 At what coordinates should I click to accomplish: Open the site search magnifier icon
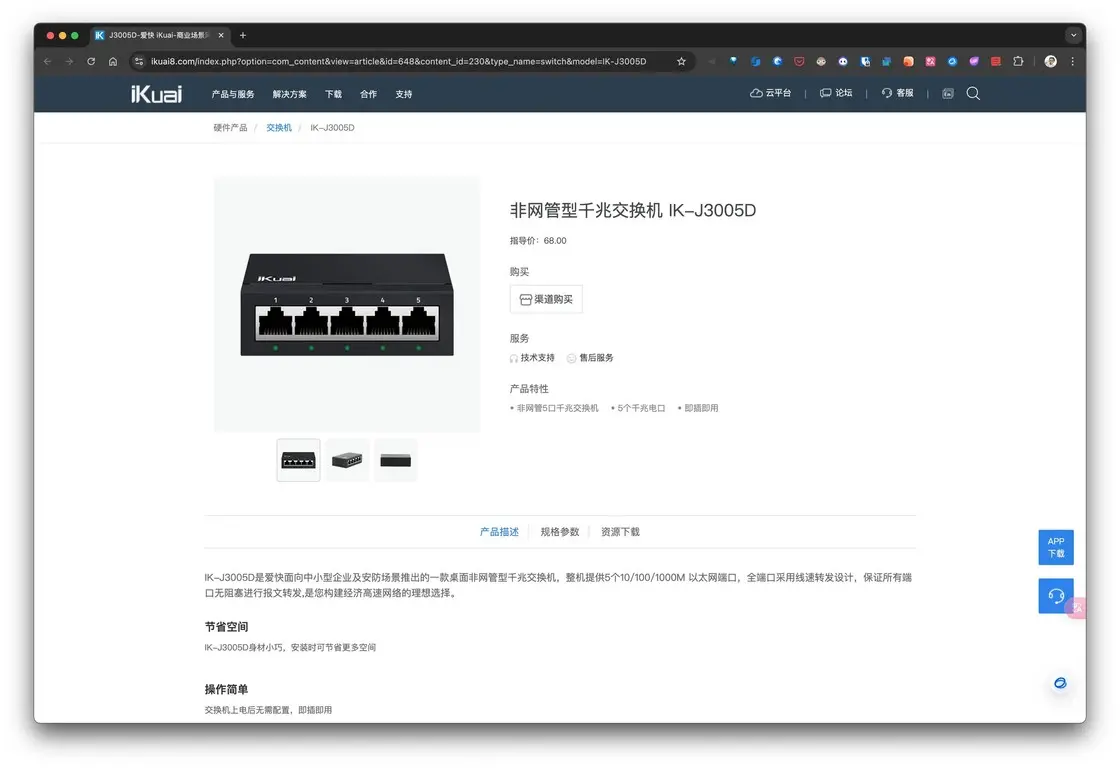pos(973,94)
